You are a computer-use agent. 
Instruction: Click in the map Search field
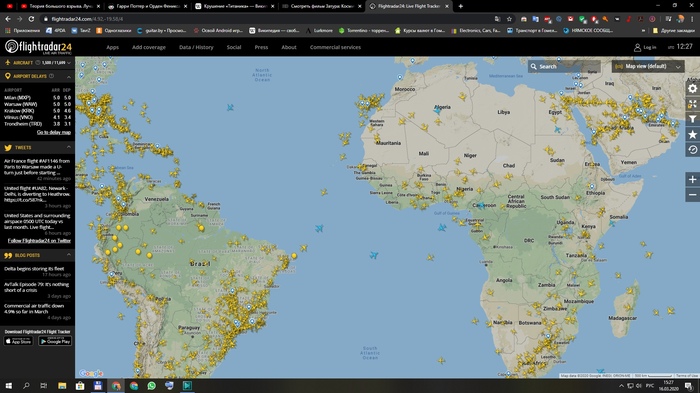[x=564, y=67]
